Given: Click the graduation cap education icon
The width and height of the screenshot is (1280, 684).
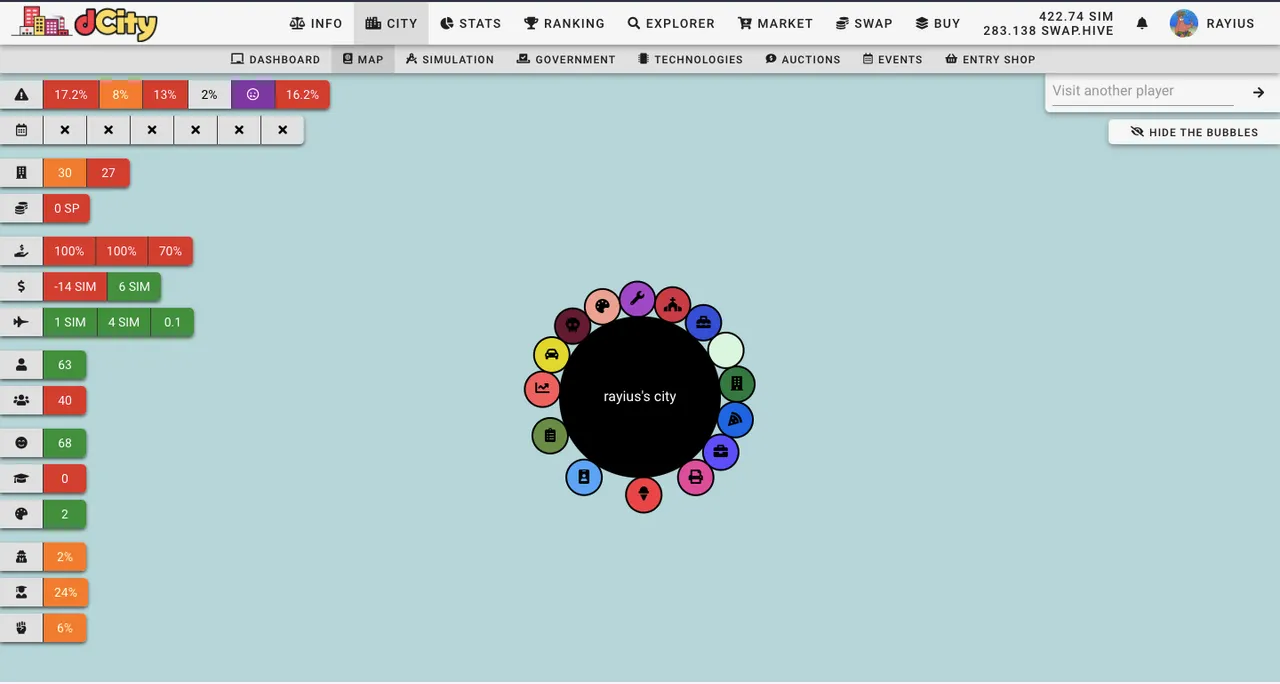Looking at the screenshot, I should pos(21,478).
